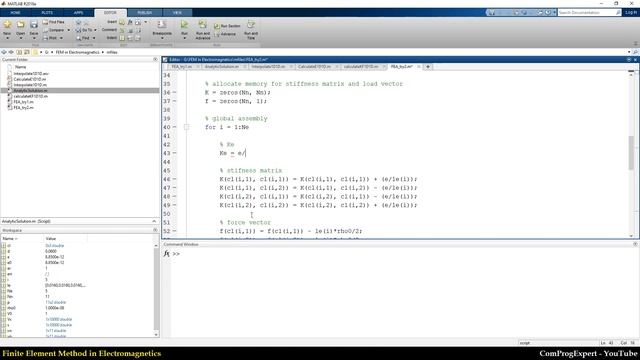Viewport: 640px width, 360px height.
Task: Open the AnalyticSolution.m editor tab
Action: click(x=222, y=67)
